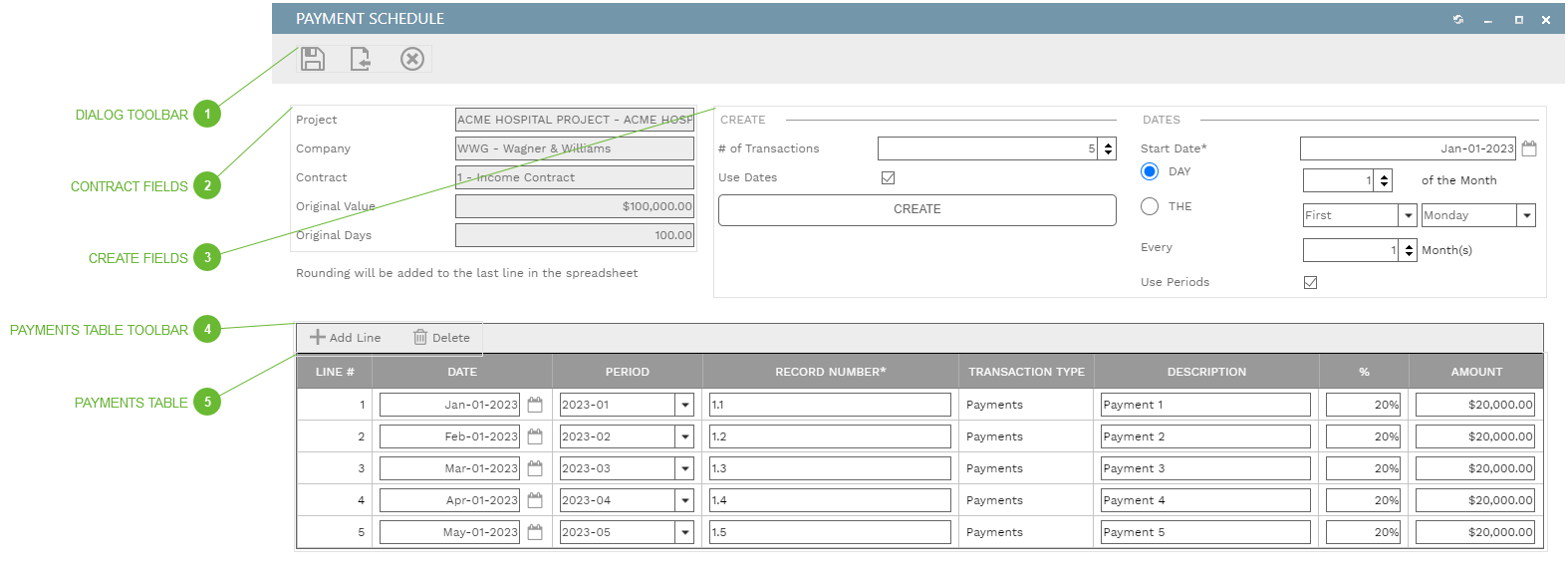Click the # of Transactions spinner arrows
1568x577 pixels.
[1108, 148]
